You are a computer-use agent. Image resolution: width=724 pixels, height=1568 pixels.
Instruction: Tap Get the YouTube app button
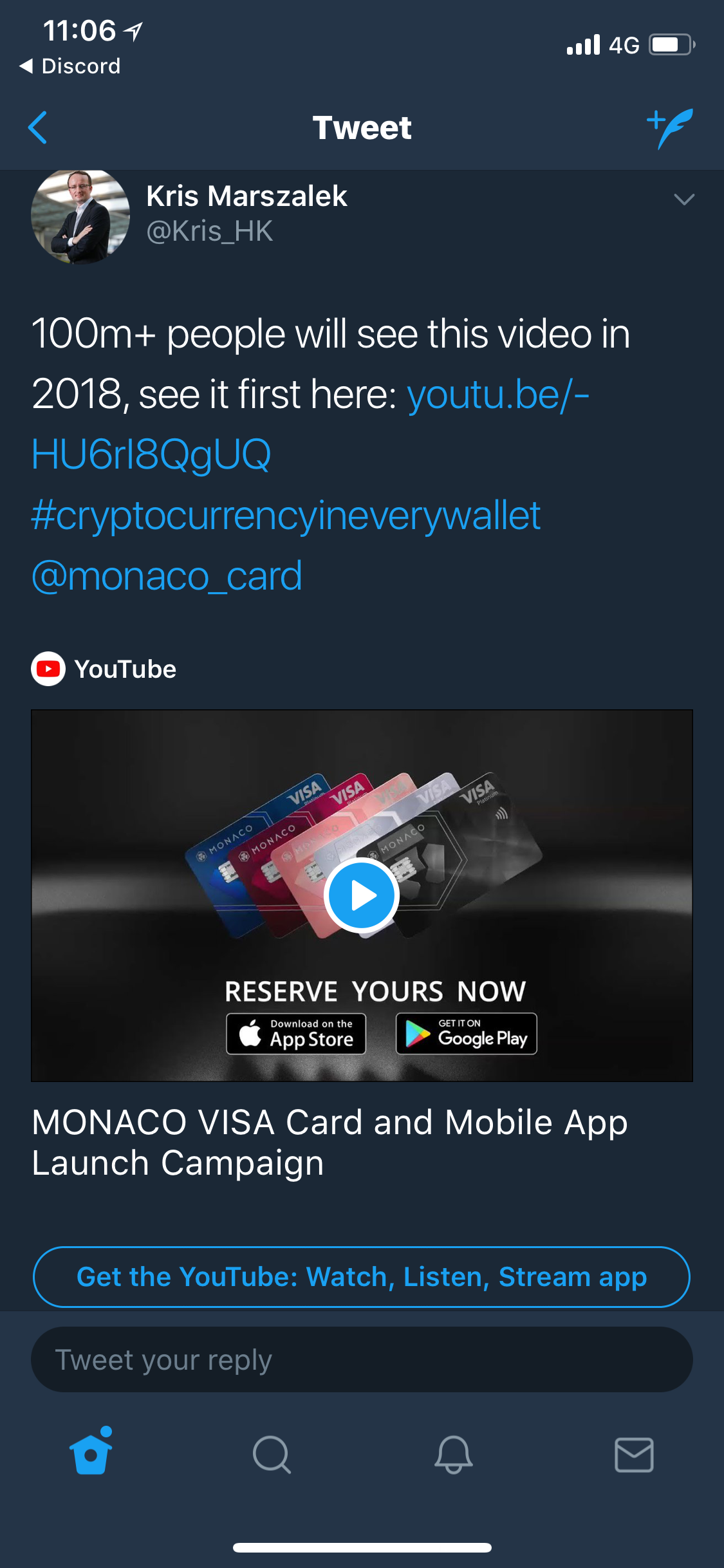[362, 1277]
